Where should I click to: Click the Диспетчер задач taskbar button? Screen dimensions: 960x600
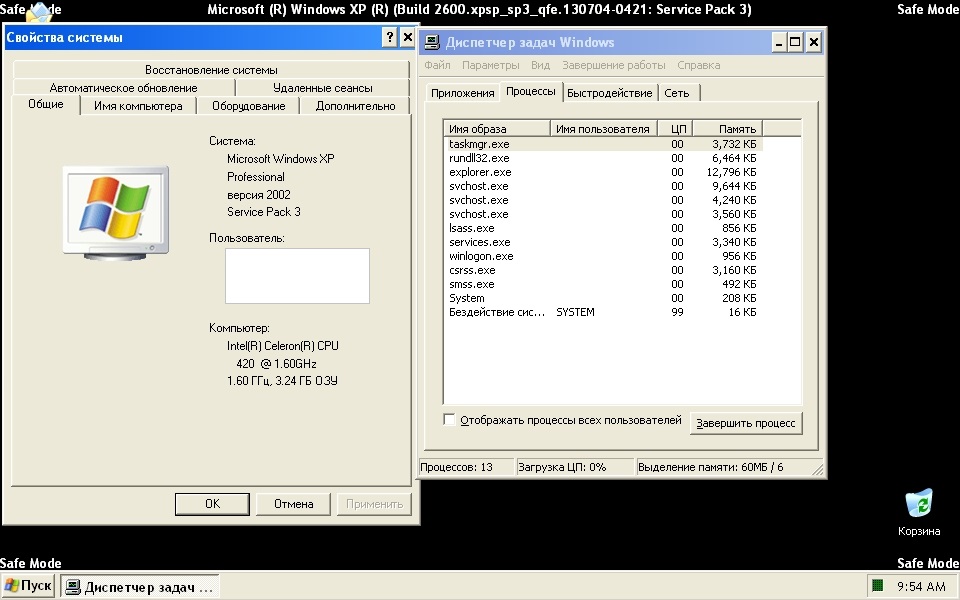(140, 587)
